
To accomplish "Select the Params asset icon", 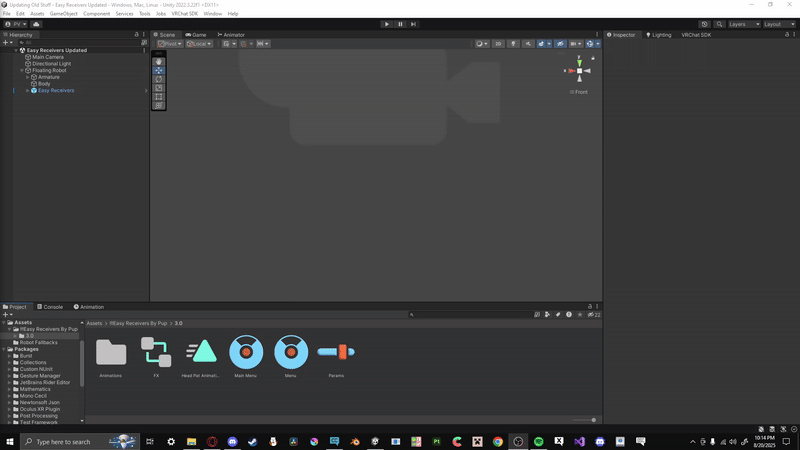I will pyautogui.click(x=336, y=352).
